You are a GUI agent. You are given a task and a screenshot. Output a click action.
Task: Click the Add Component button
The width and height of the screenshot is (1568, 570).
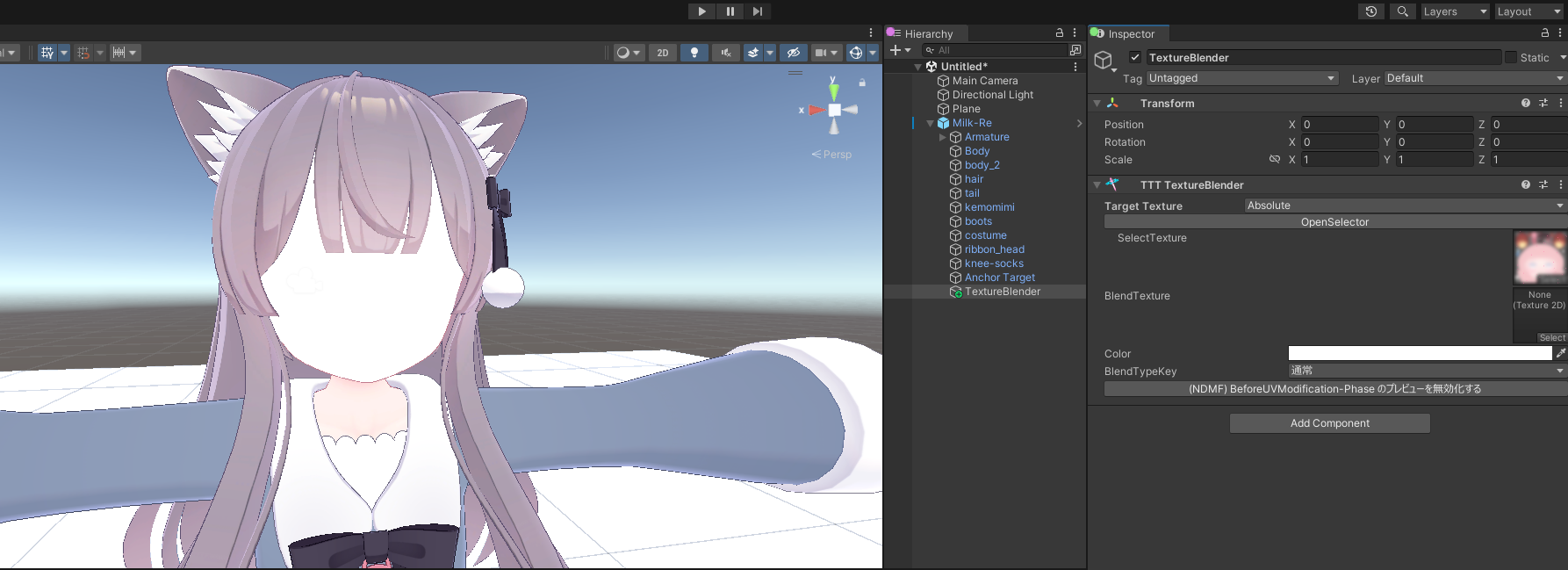(1329, 423)
